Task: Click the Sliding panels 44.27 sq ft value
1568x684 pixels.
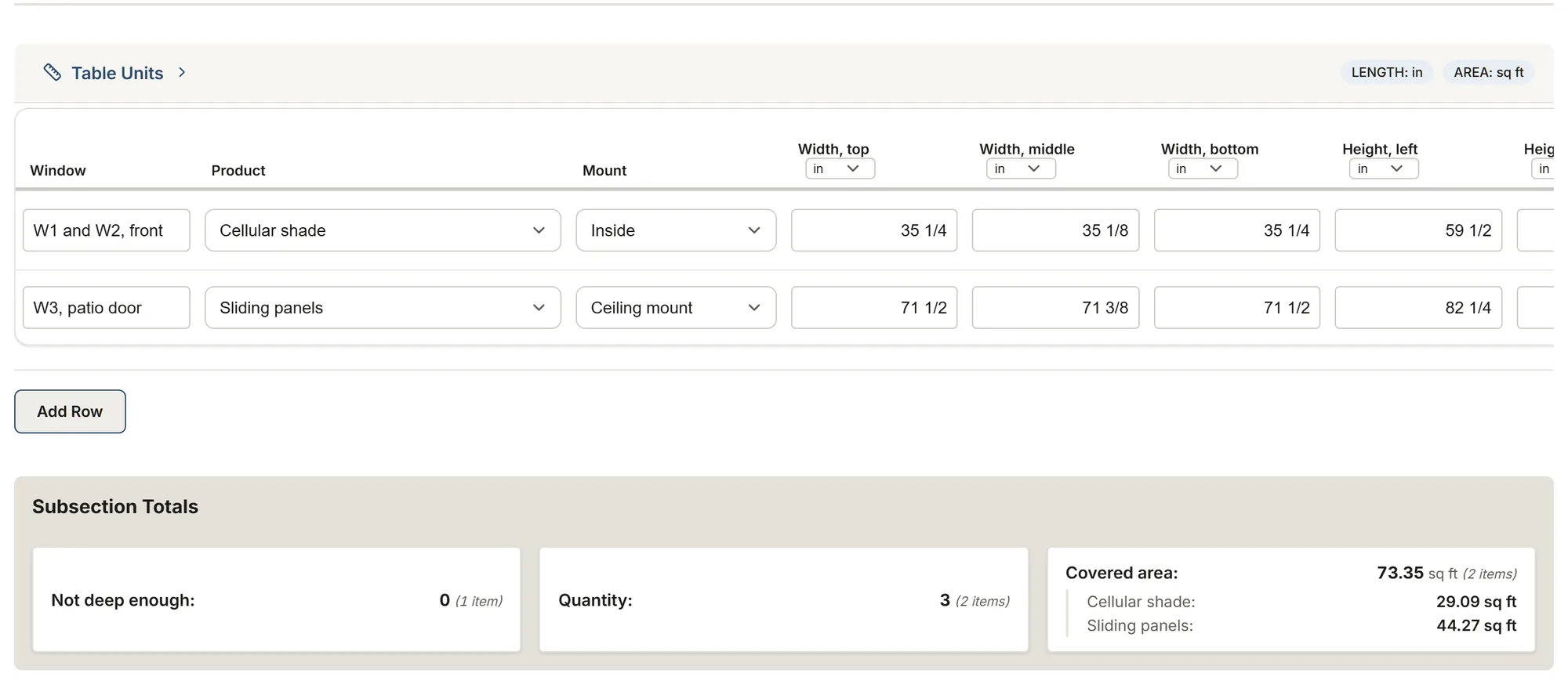Action: pyautogui.click(x=1476, y=625)
